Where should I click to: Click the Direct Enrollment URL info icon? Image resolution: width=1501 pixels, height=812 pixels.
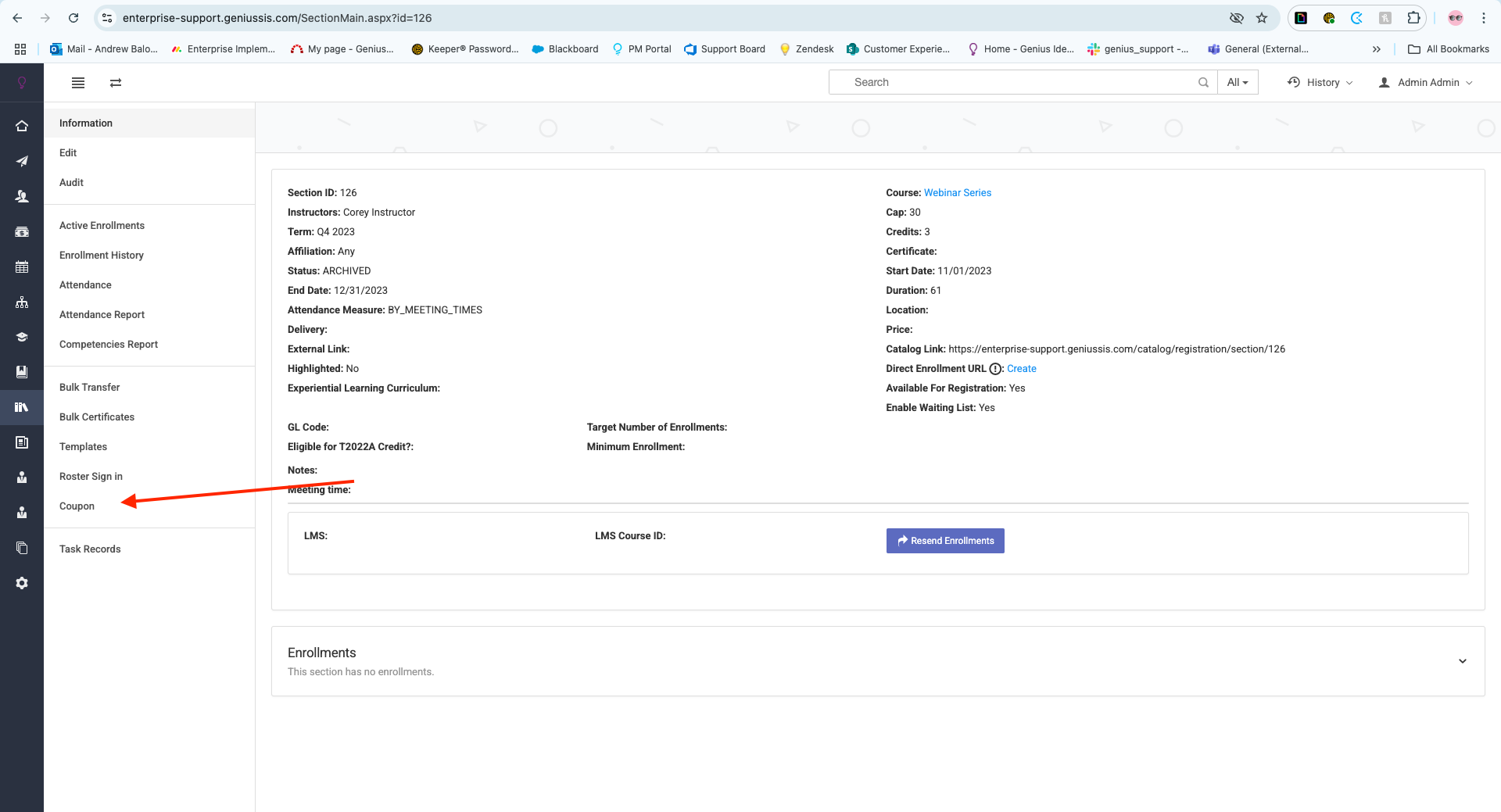coord(995,369)
